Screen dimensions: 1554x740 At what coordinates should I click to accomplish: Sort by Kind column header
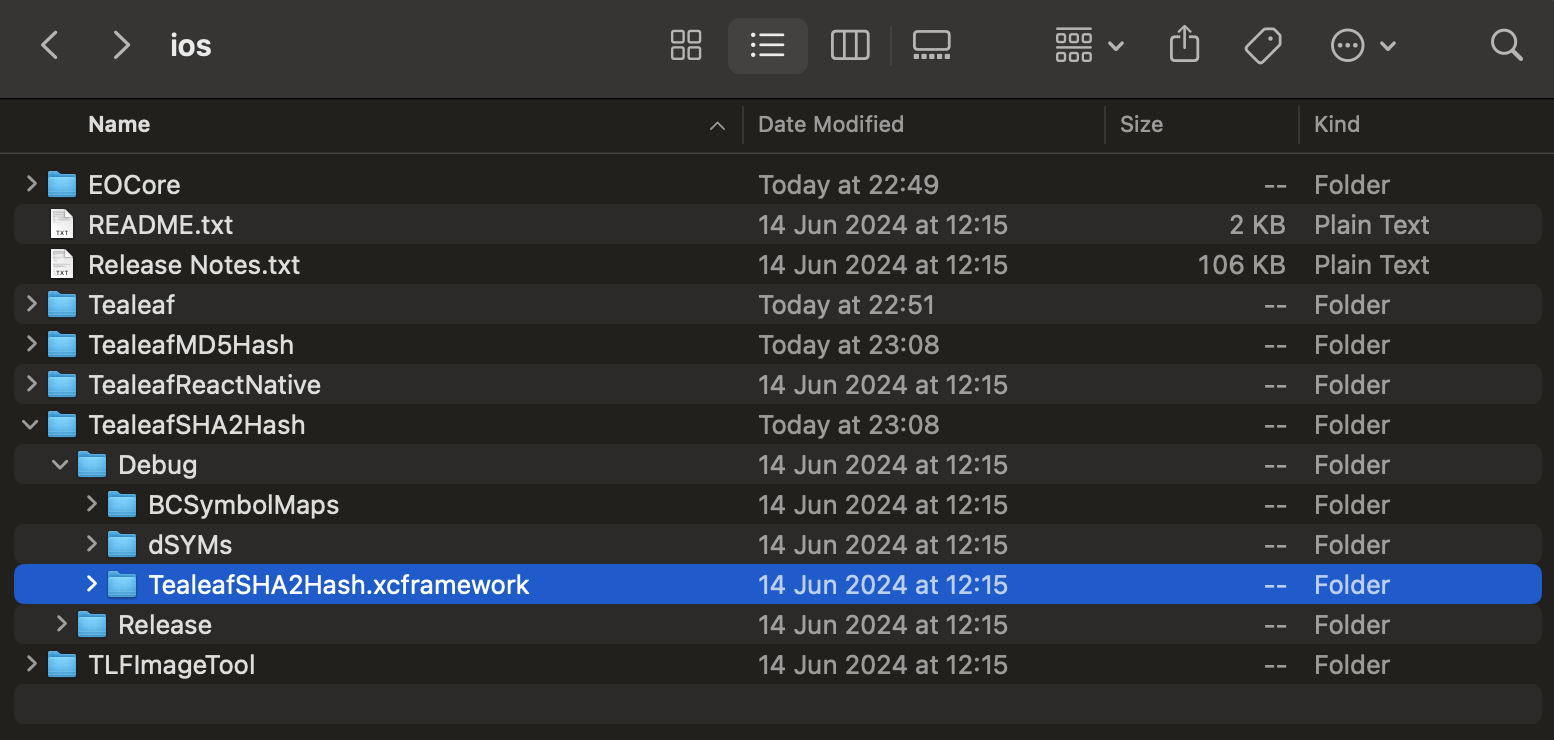tap(1337, 124)
